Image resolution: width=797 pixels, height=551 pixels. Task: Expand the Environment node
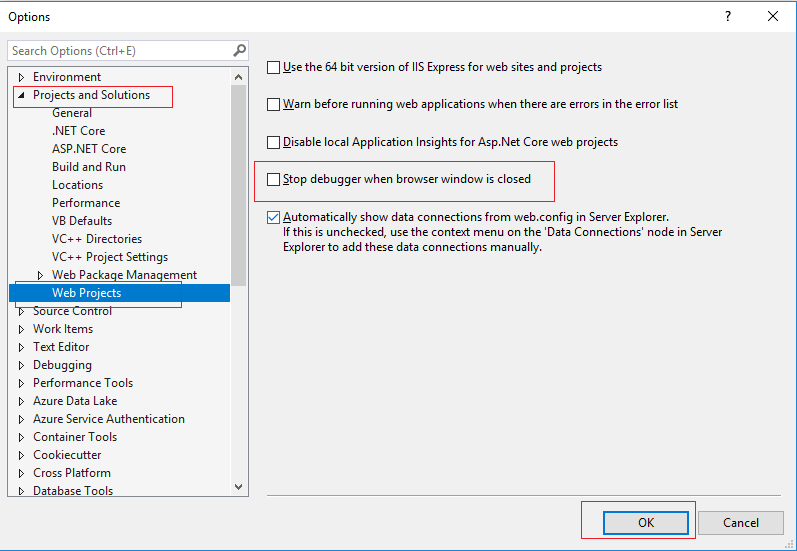coord(21,77)
